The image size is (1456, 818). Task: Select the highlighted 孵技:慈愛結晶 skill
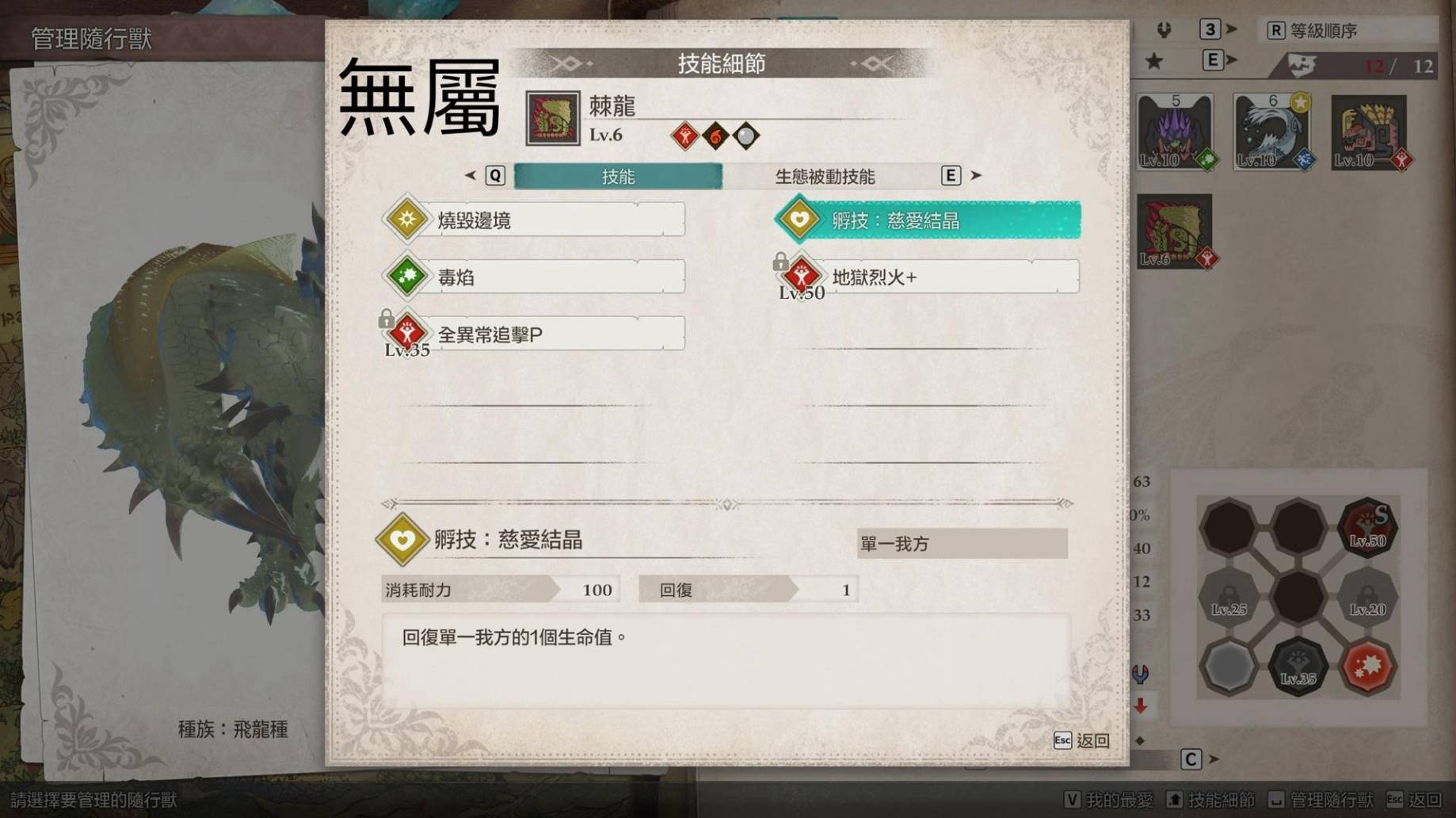928,220
